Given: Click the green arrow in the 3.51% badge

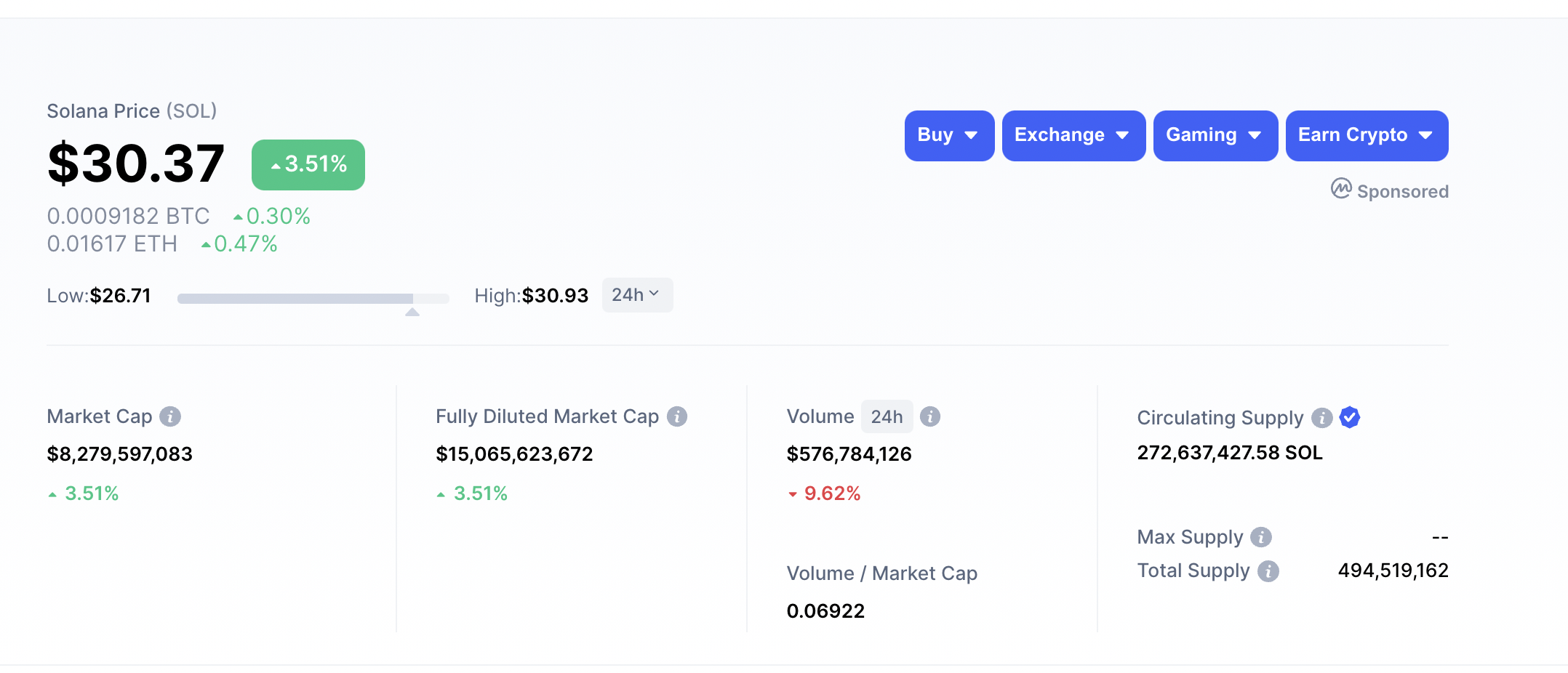Looking at the screenshot, I should click(276, 164).
